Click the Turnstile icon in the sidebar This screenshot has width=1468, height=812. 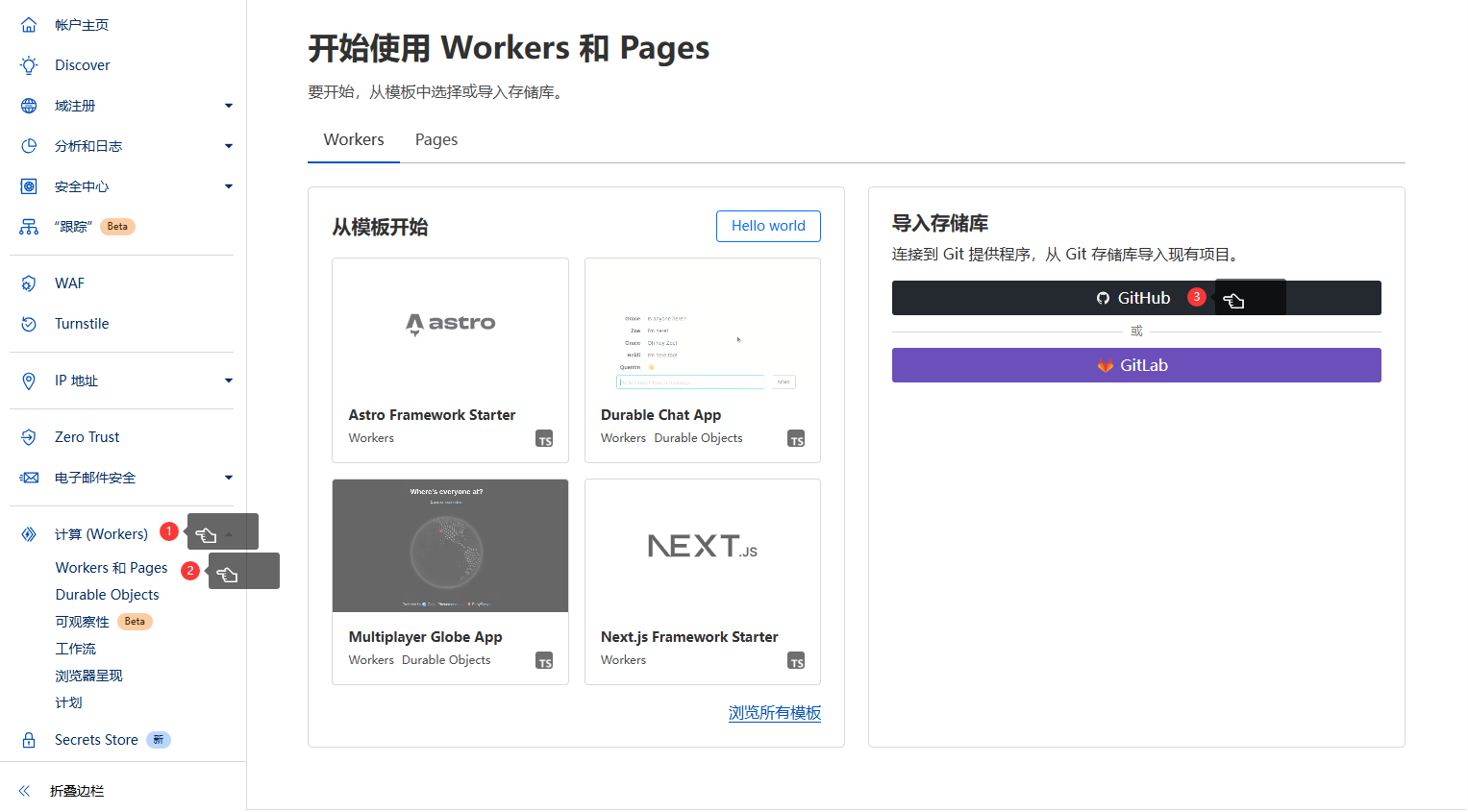click(x=28, y=323)
